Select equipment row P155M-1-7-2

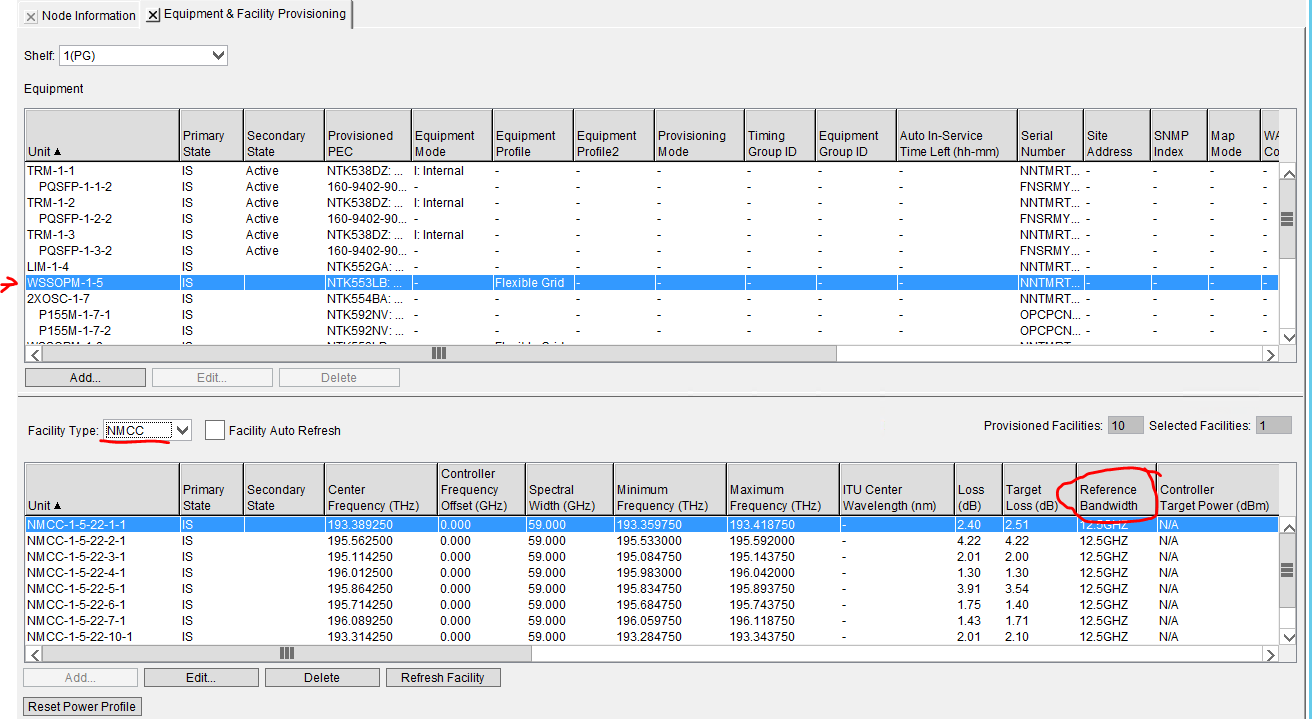[652, 331]
